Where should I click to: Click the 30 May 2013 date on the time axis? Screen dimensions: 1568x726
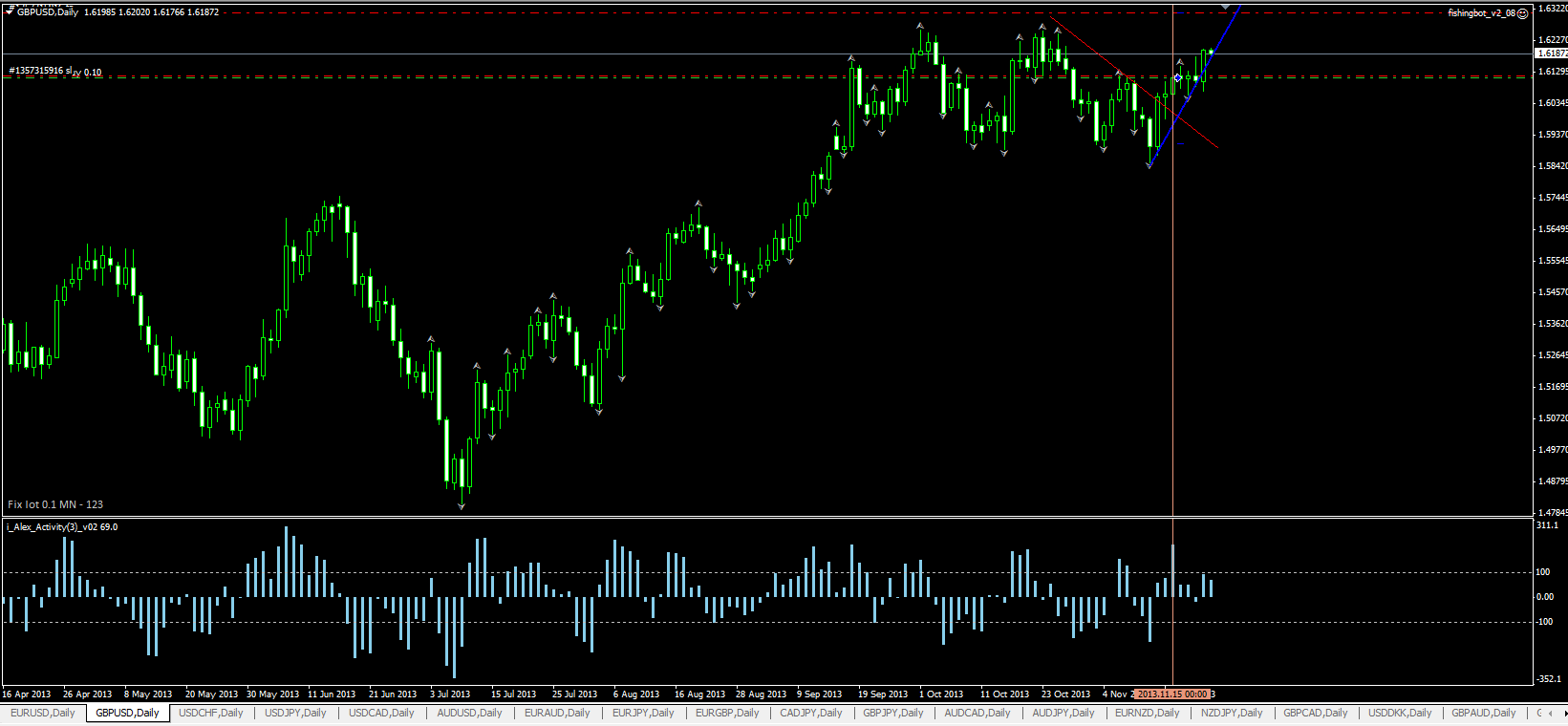[x=272, y=694]
